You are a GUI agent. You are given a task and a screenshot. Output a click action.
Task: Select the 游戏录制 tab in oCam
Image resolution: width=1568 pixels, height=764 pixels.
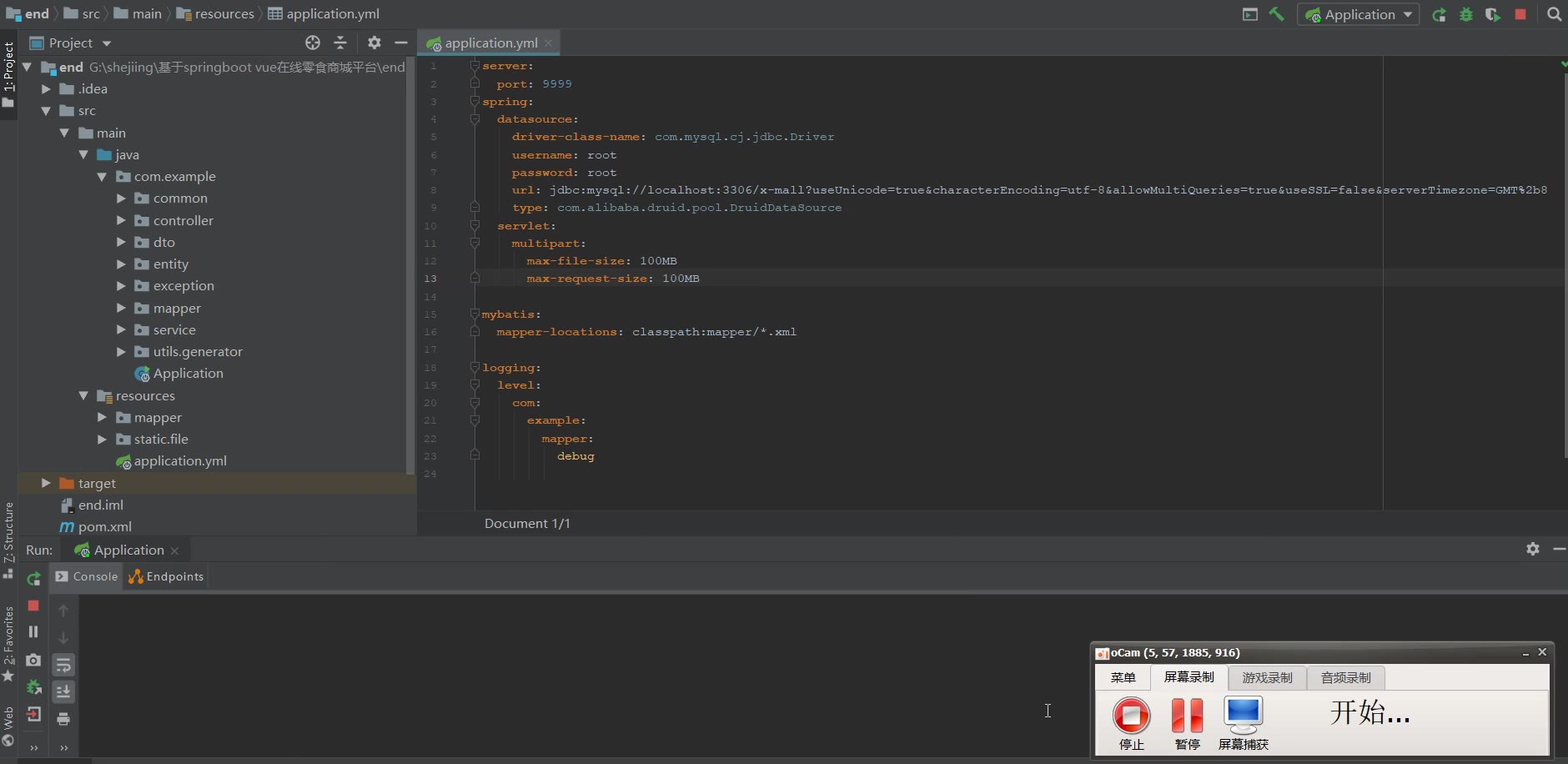tap(1267, 677)
